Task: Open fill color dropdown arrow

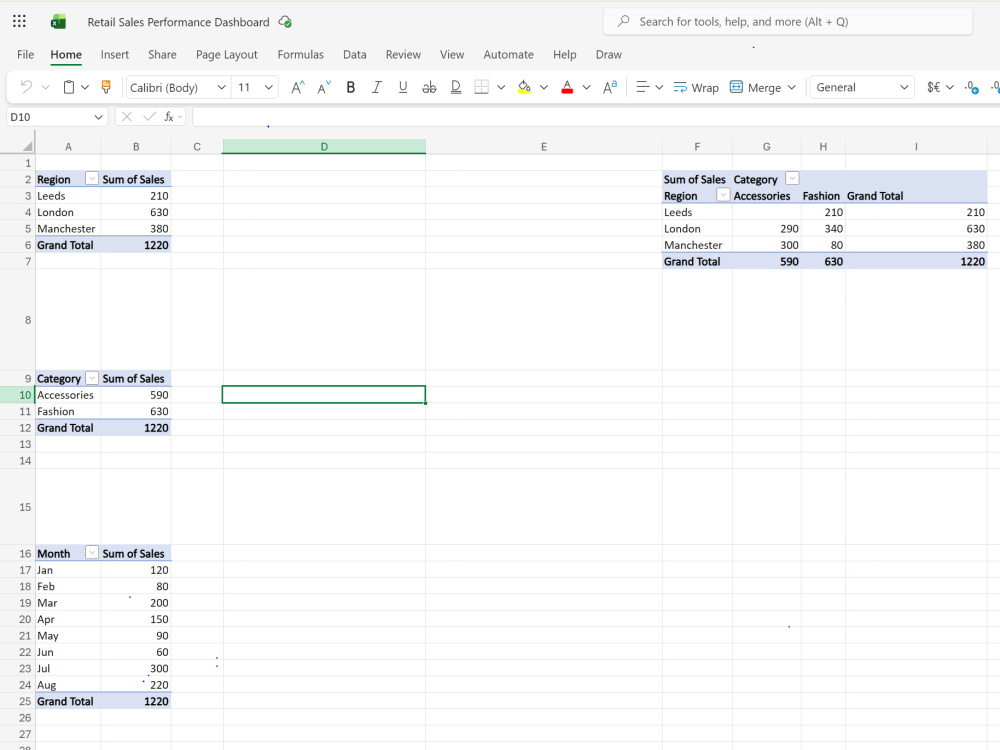Action: pyautogui.click(x=544, y=87)
